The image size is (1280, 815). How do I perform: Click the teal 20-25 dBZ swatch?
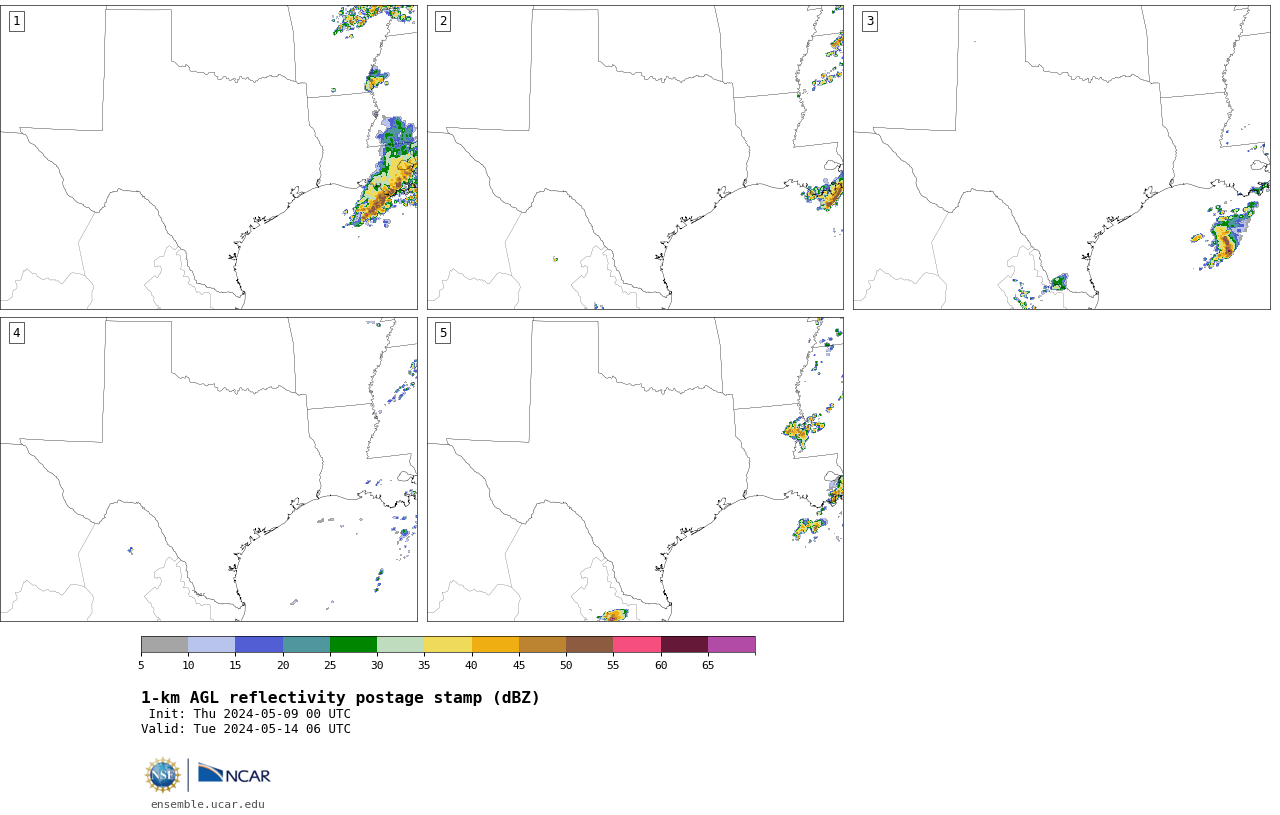click(306, 644)
